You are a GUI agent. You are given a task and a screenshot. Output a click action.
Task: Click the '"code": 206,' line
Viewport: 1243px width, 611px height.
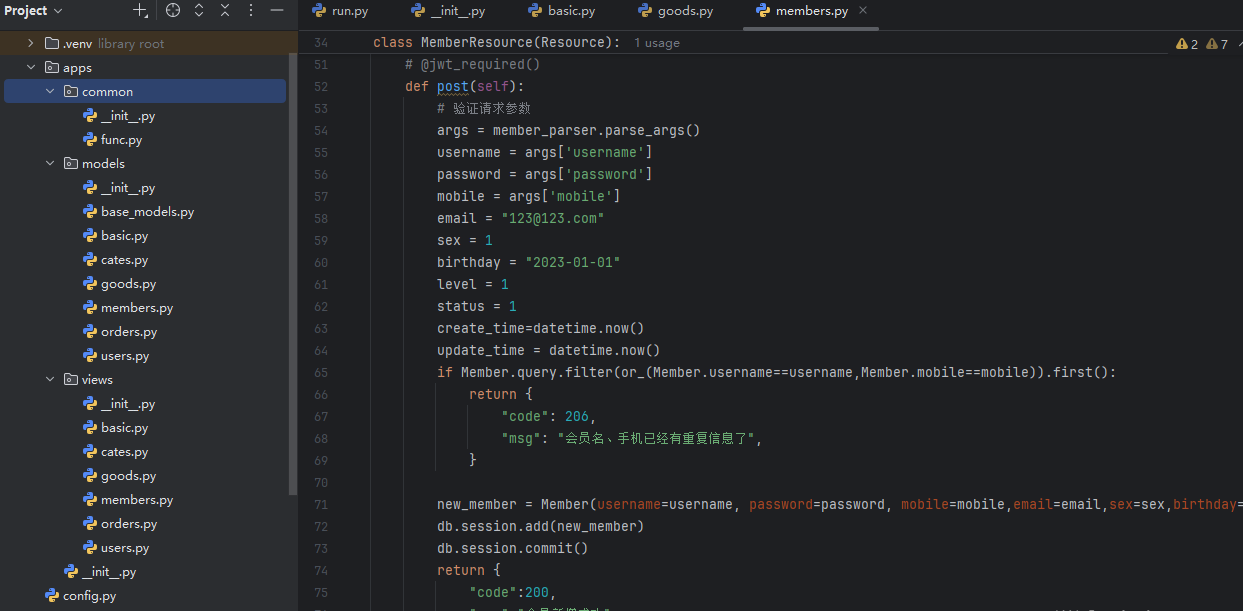pos(549,416)
